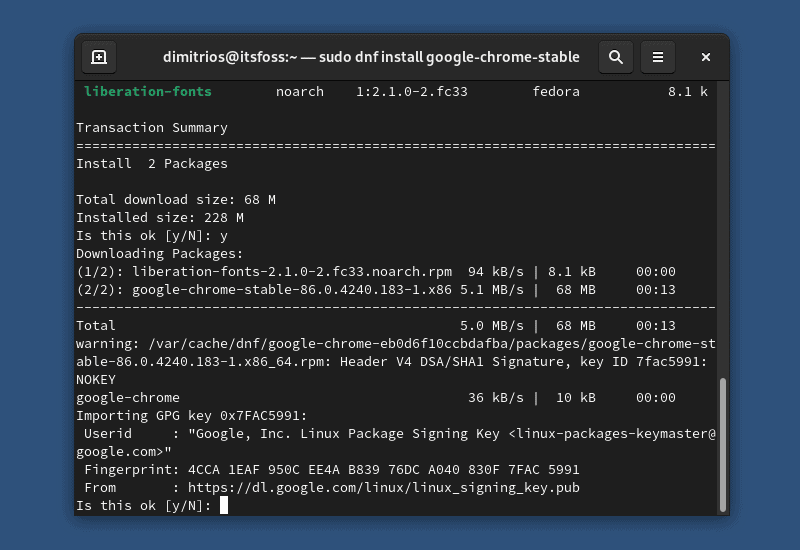Click the 'Installed size: 228 M' line
Image resolution: width=800 pixels, height=550 pixels.
point(160,218)
